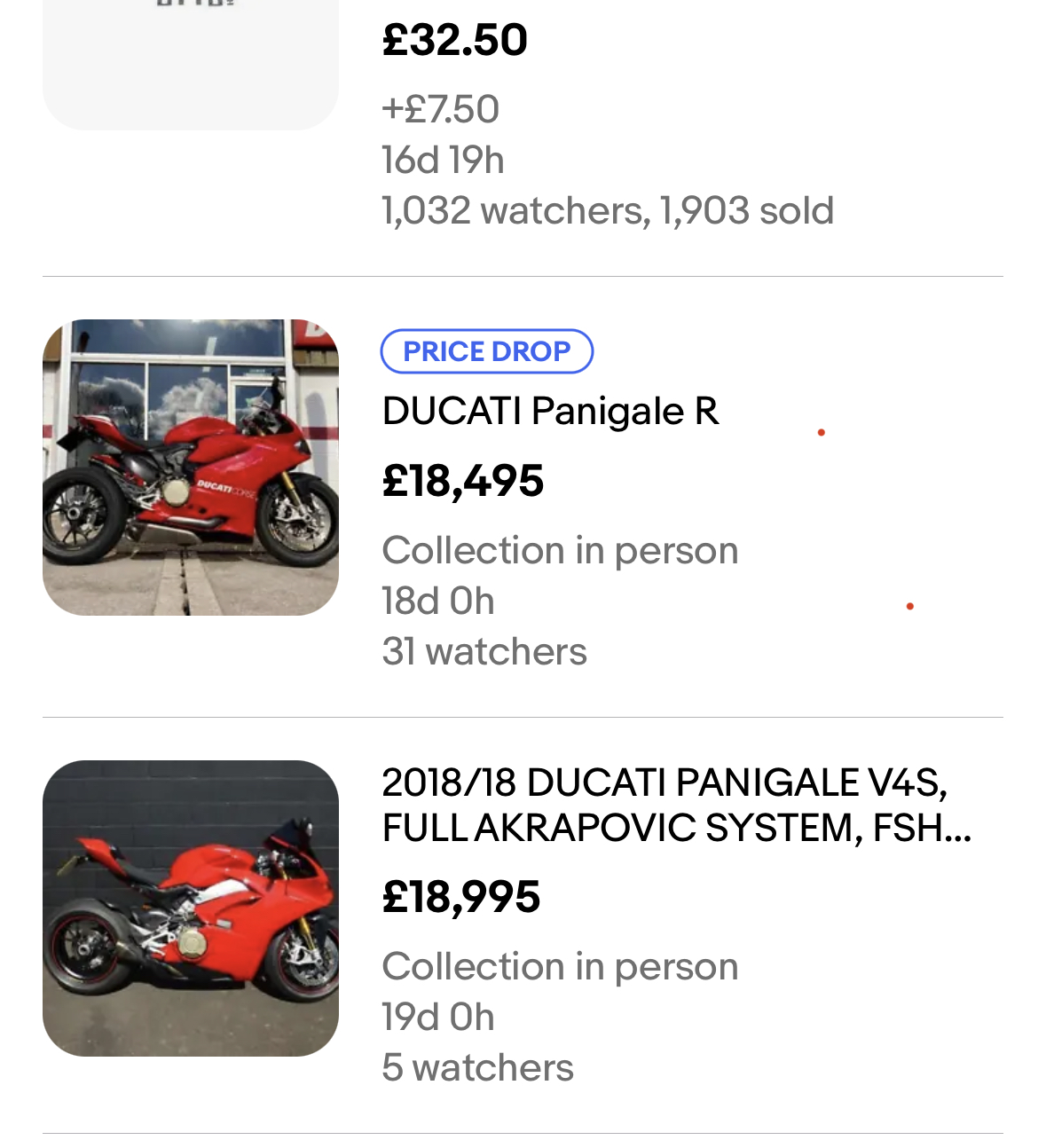This screenshot has width=1046, height=1148.
Task: Select the £18,995 price
Action: pos(460,897)
